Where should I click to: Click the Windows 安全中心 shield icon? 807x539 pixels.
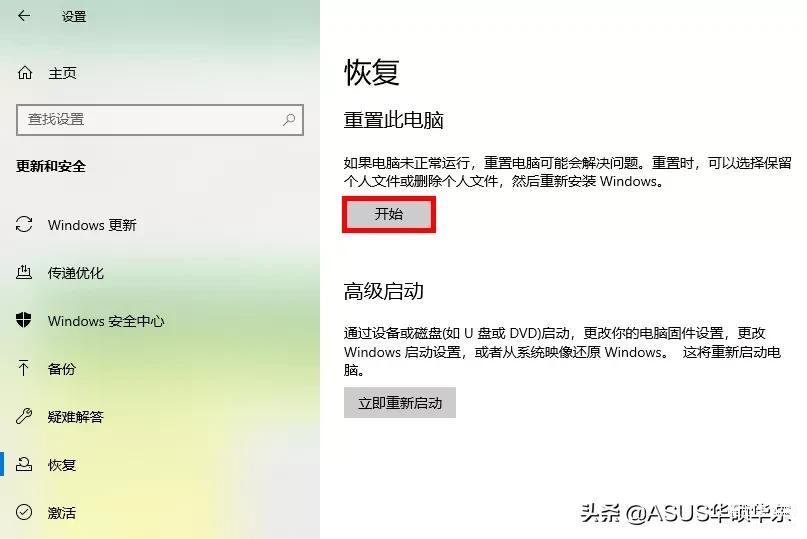(x=24, y=320)
